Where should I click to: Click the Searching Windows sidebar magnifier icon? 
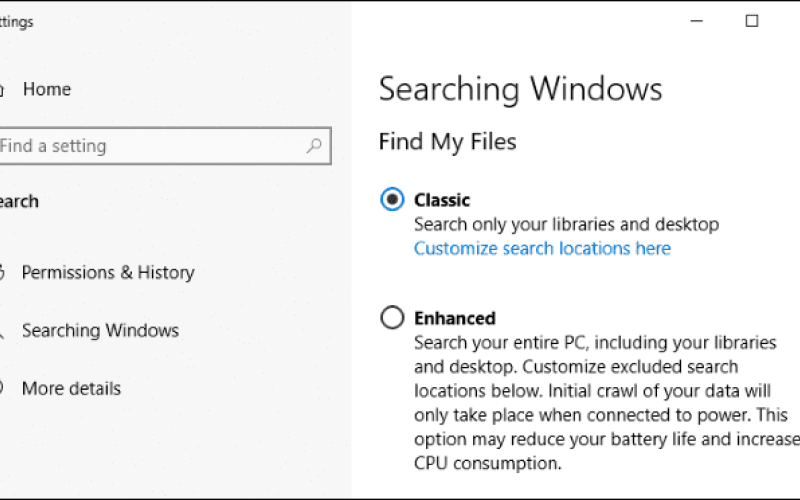click(2, 332)
